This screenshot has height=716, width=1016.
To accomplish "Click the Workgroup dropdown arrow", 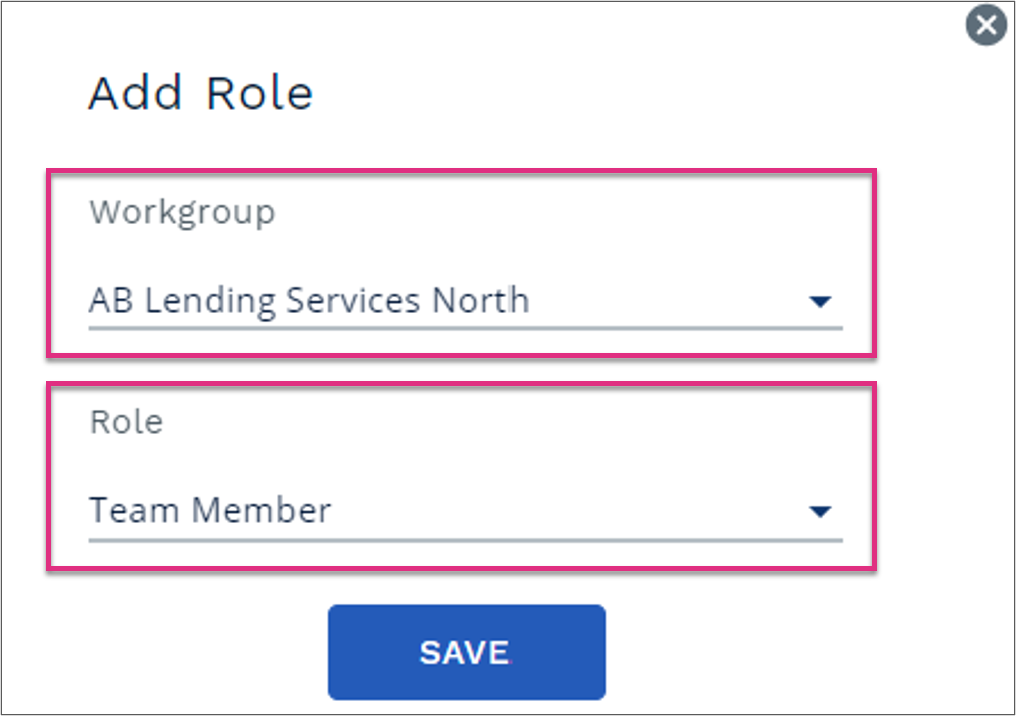I will click(x=820, y=301).
